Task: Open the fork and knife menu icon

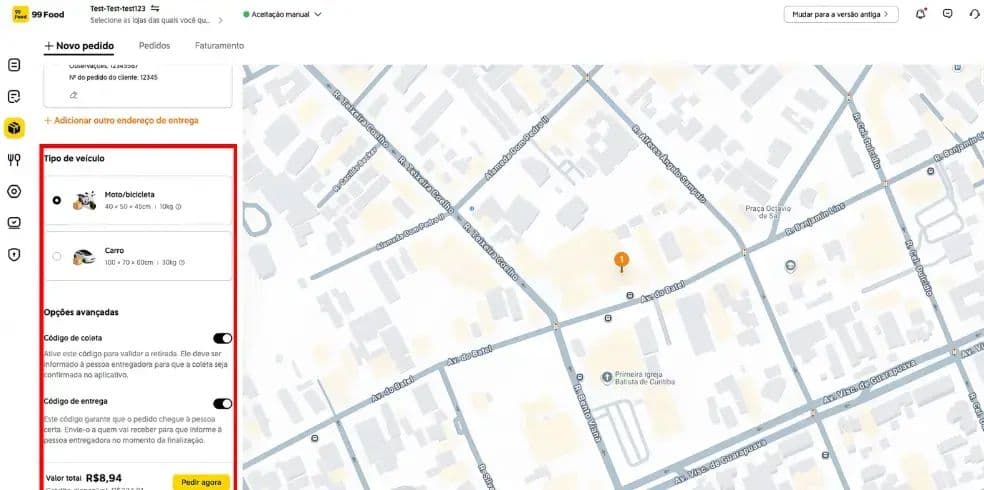Action: tap(14, 160)
